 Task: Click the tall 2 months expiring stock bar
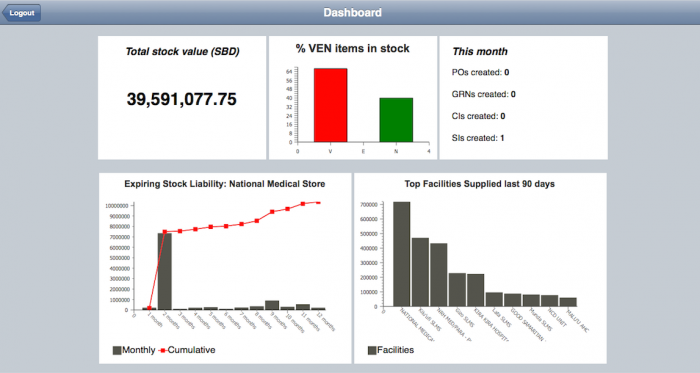[165, 271]
